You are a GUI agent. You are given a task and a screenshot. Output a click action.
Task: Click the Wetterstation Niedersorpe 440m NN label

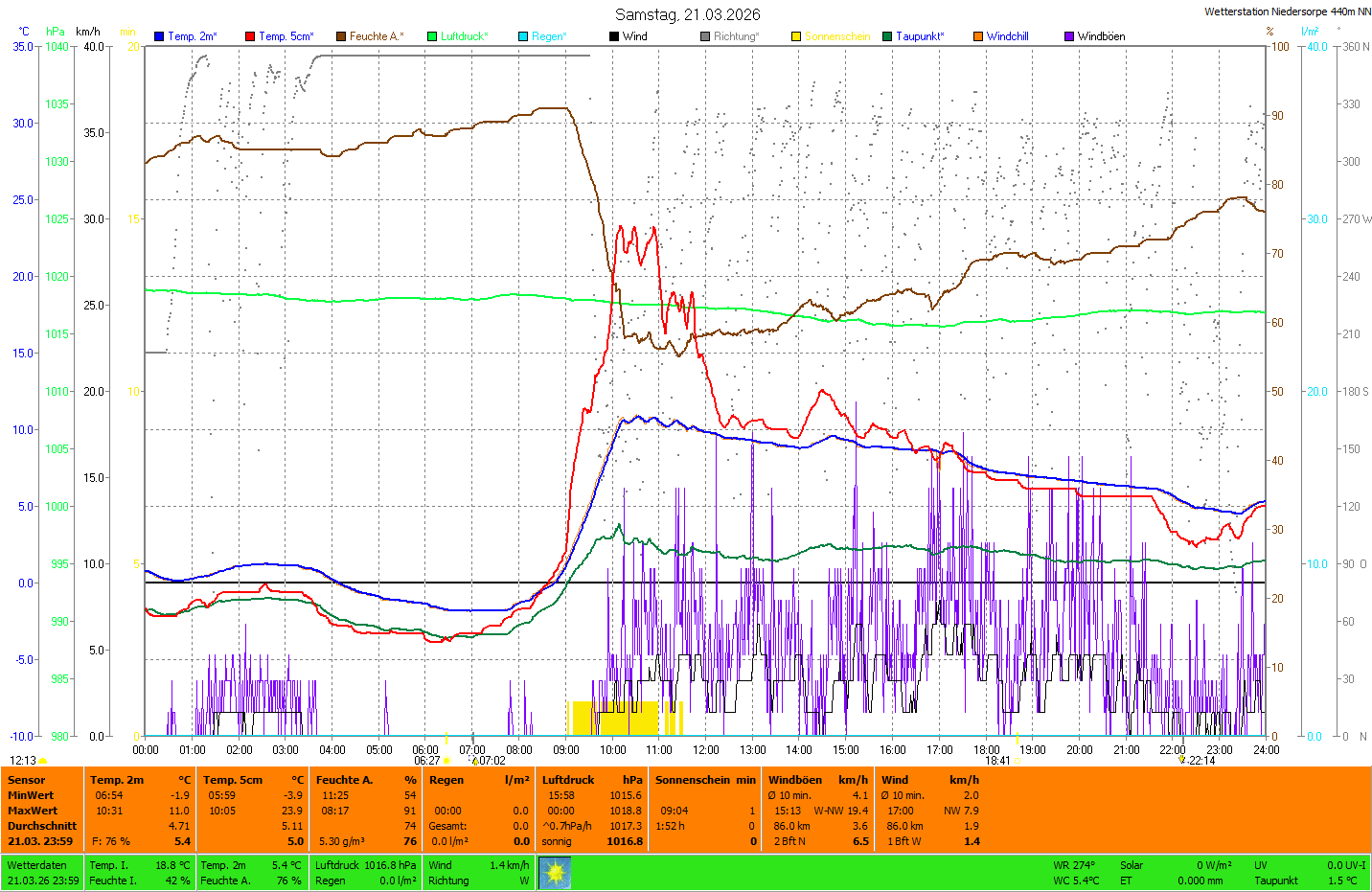(x=1287, y=11)
